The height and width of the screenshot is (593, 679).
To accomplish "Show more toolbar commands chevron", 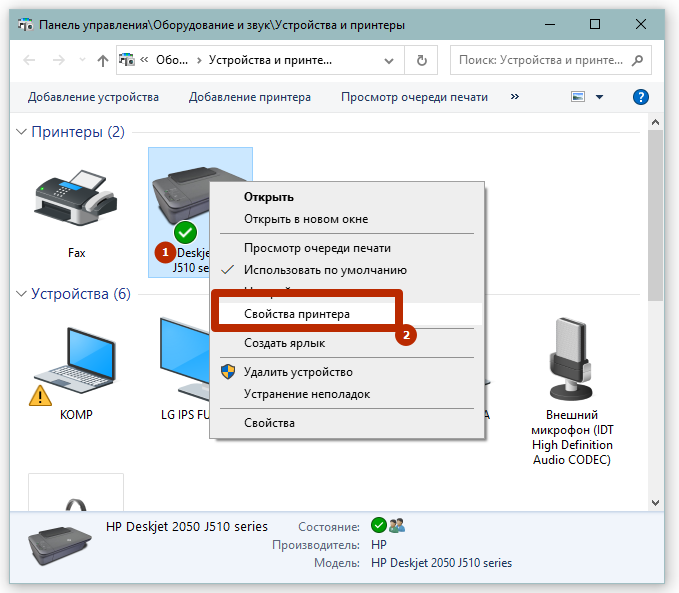I will 515,97.
